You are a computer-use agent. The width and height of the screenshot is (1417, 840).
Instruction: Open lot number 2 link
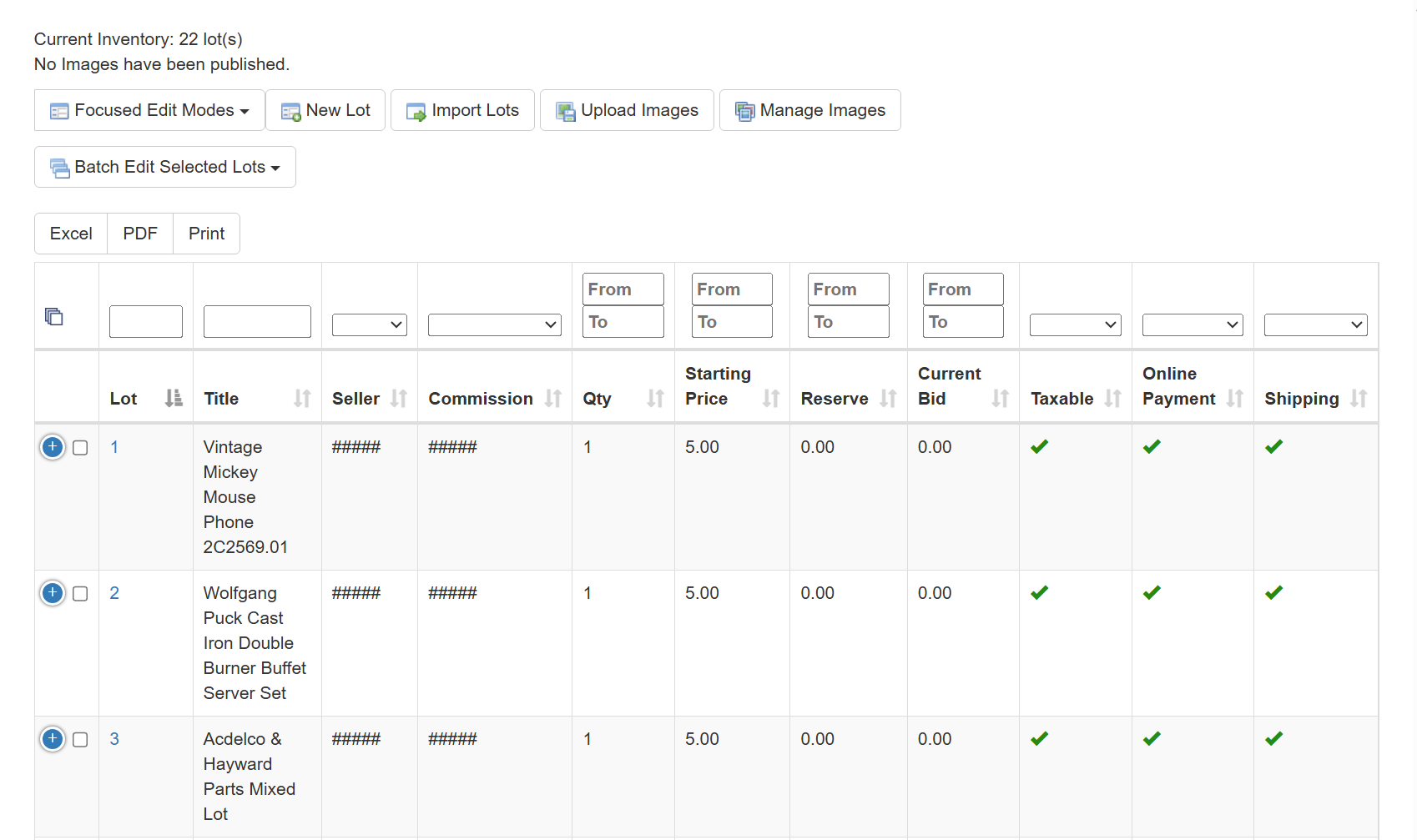click(x=114, y=593)
